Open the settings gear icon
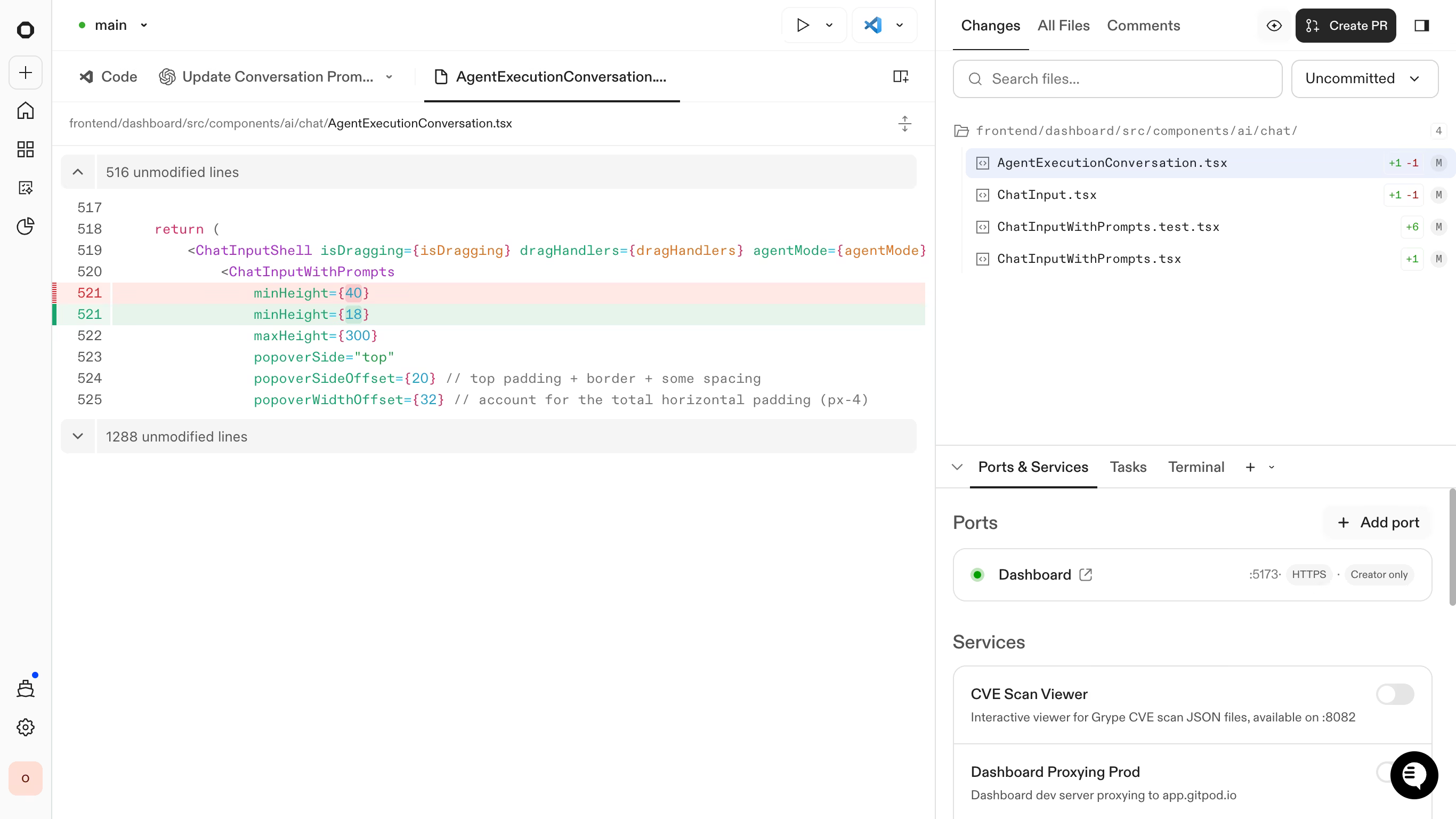 (26, 727)
